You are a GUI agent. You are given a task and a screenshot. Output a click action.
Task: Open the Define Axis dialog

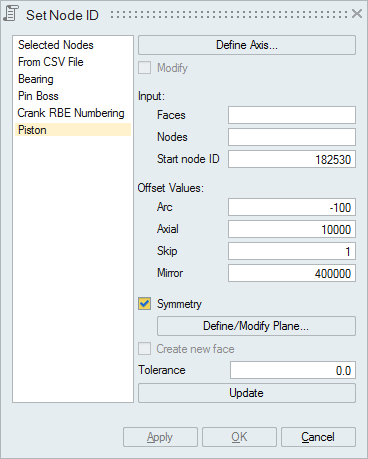click(x=247, y=45)
